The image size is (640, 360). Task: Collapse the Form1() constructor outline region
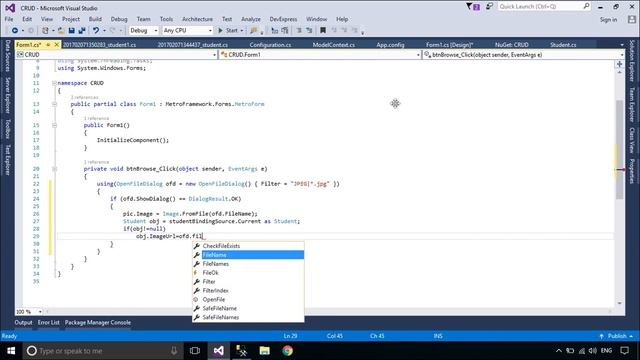pyautogui.click(x=54, y=126)
